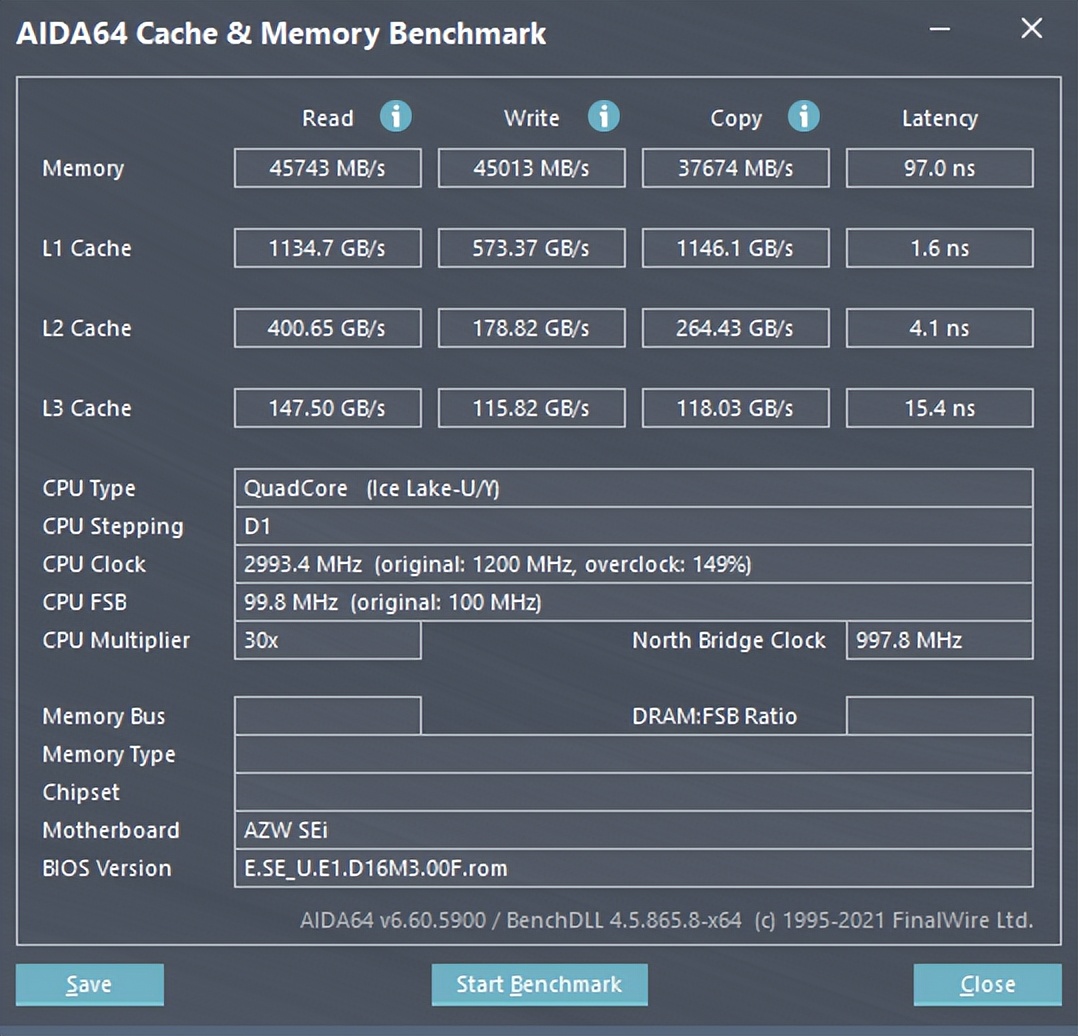Image resolution: width=1078 pixels, height=1036 pixels.
Task: Click the L3 Cache Read result box
Action: click(x=327, y=408)
